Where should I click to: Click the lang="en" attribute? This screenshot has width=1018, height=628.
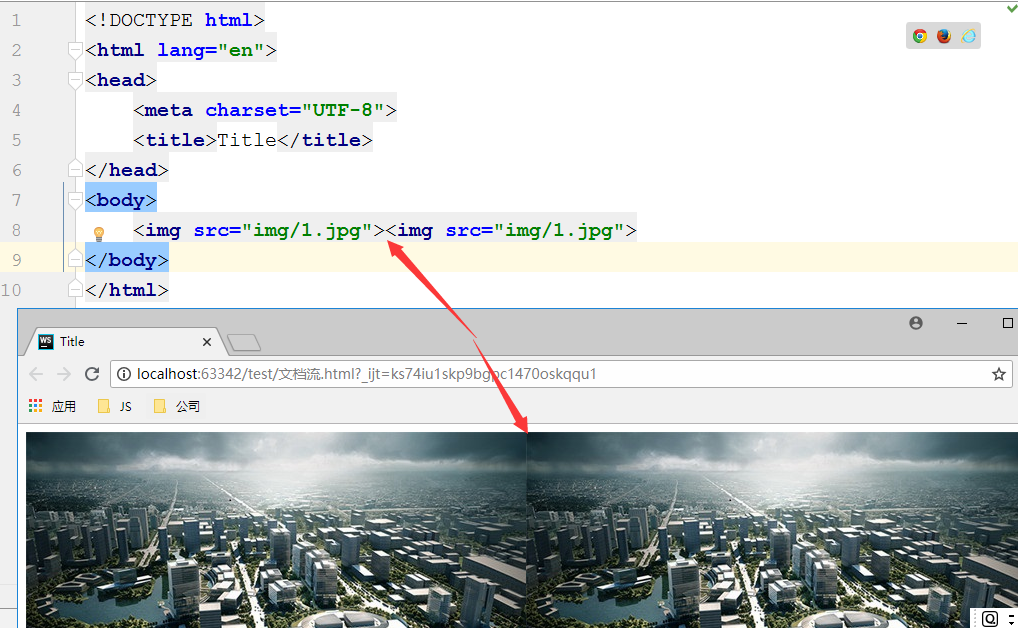click(210, 50)
